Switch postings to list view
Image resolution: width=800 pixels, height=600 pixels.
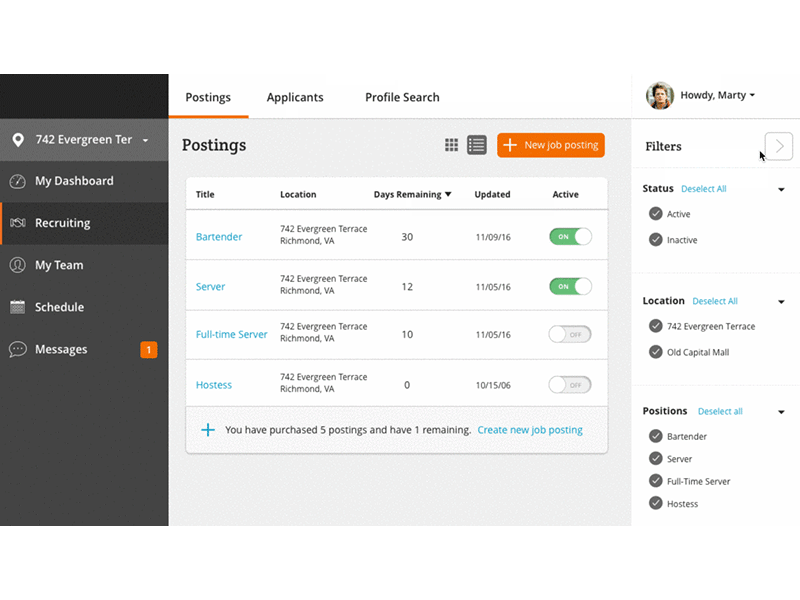(477, 144)
